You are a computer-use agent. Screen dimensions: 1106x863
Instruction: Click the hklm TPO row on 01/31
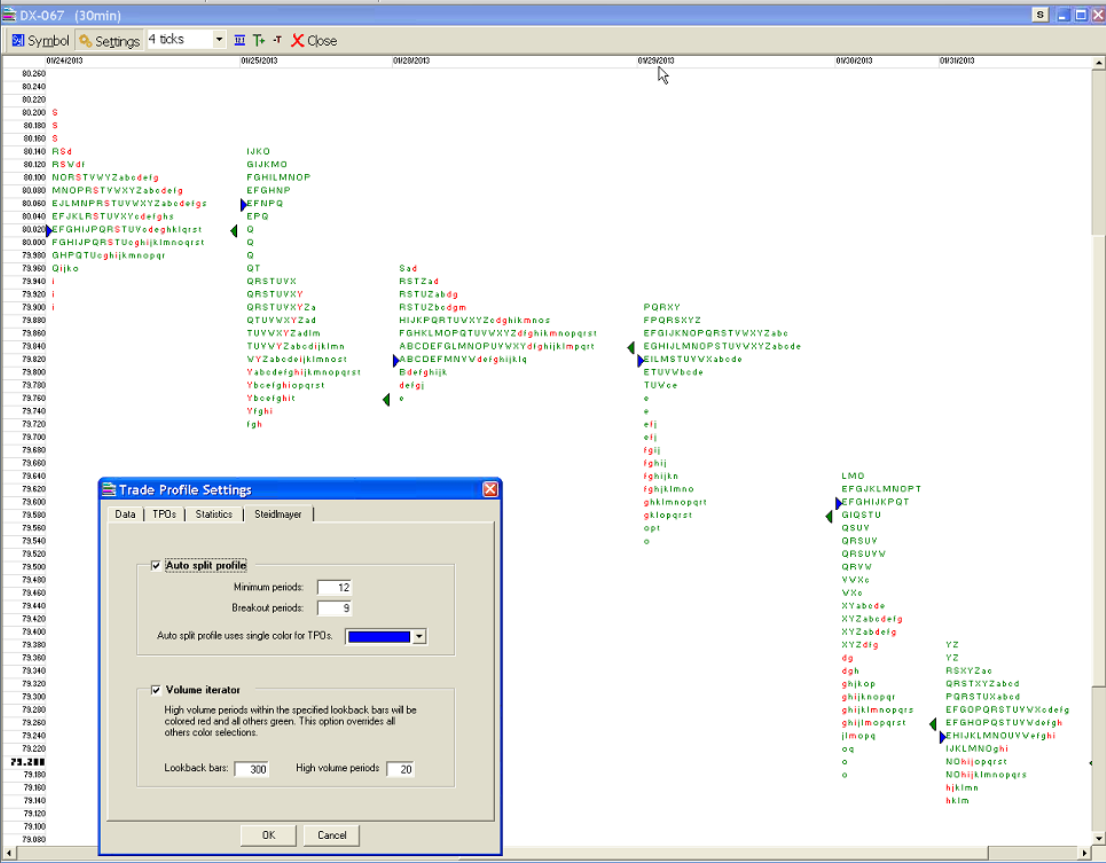click(x=957, y=801)
